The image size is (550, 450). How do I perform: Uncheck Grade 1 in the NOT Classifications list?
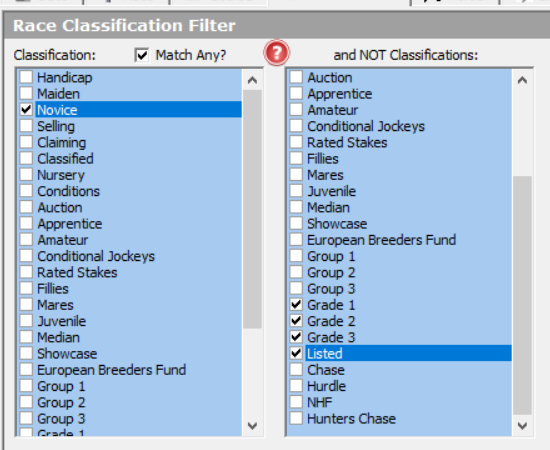click(x=296, y=304)
